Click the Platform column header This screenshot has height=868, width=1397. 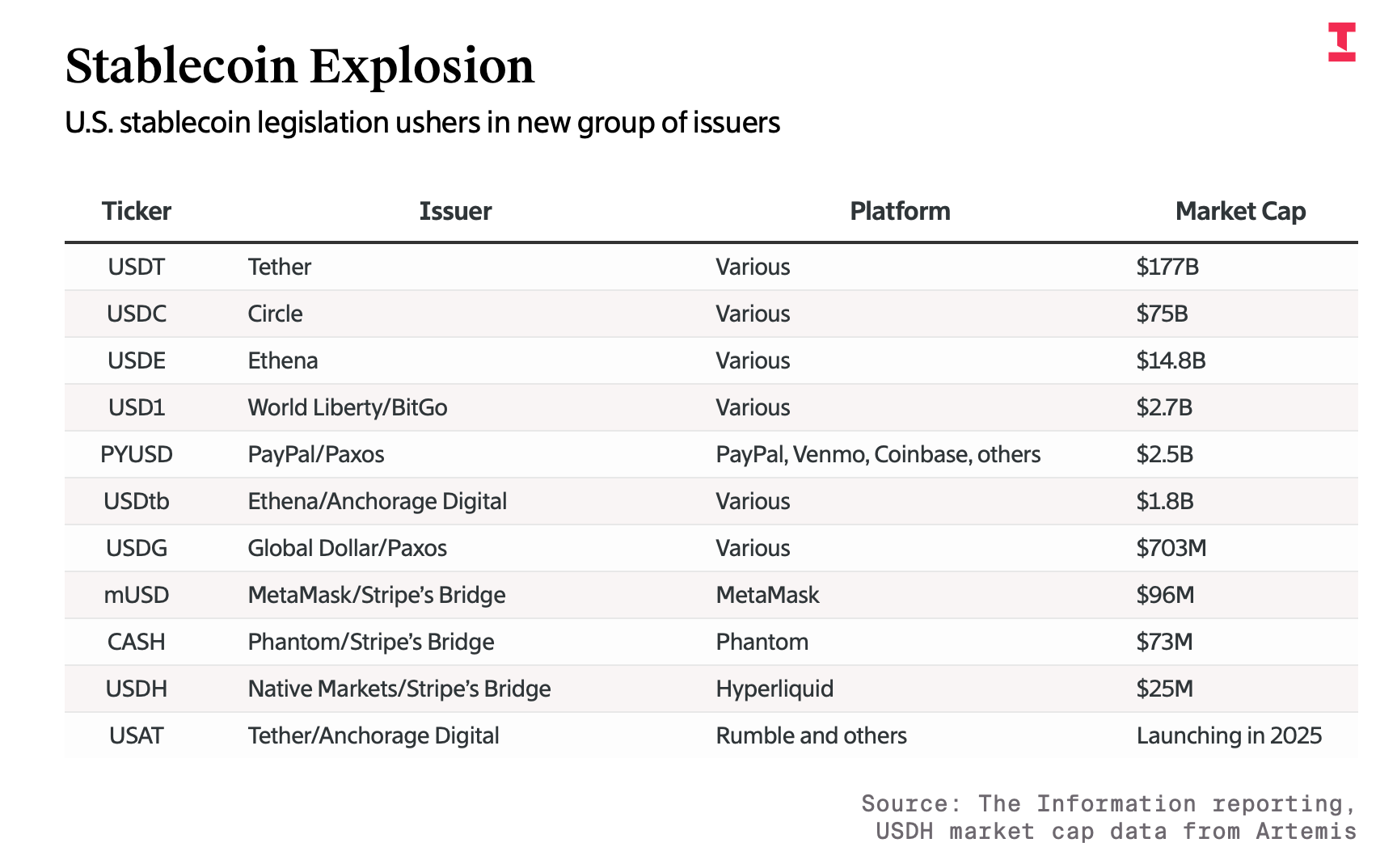[899, 211]
